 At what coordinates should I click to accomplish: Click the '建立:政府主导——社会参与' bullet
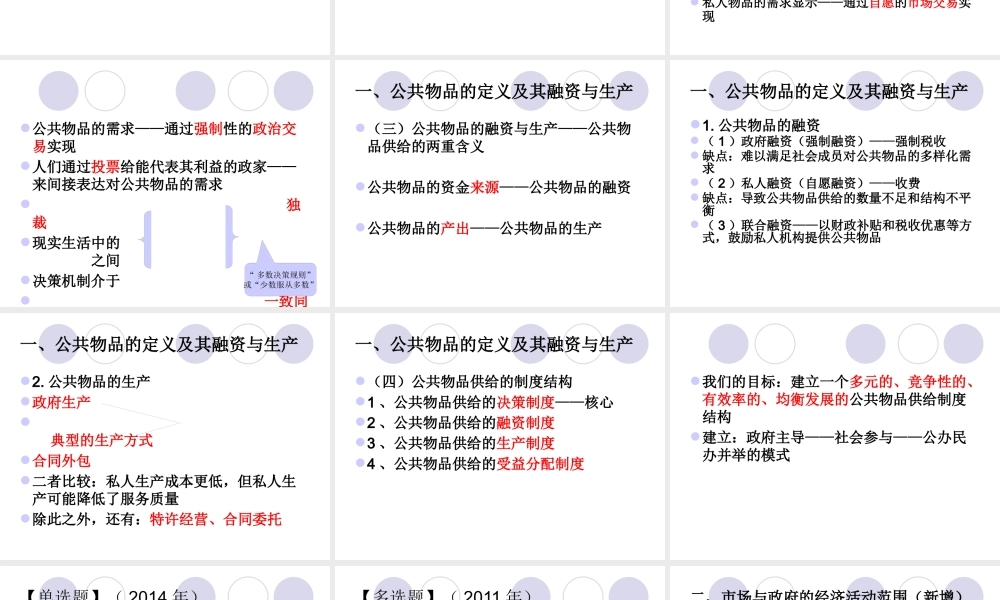click(834, 446)
